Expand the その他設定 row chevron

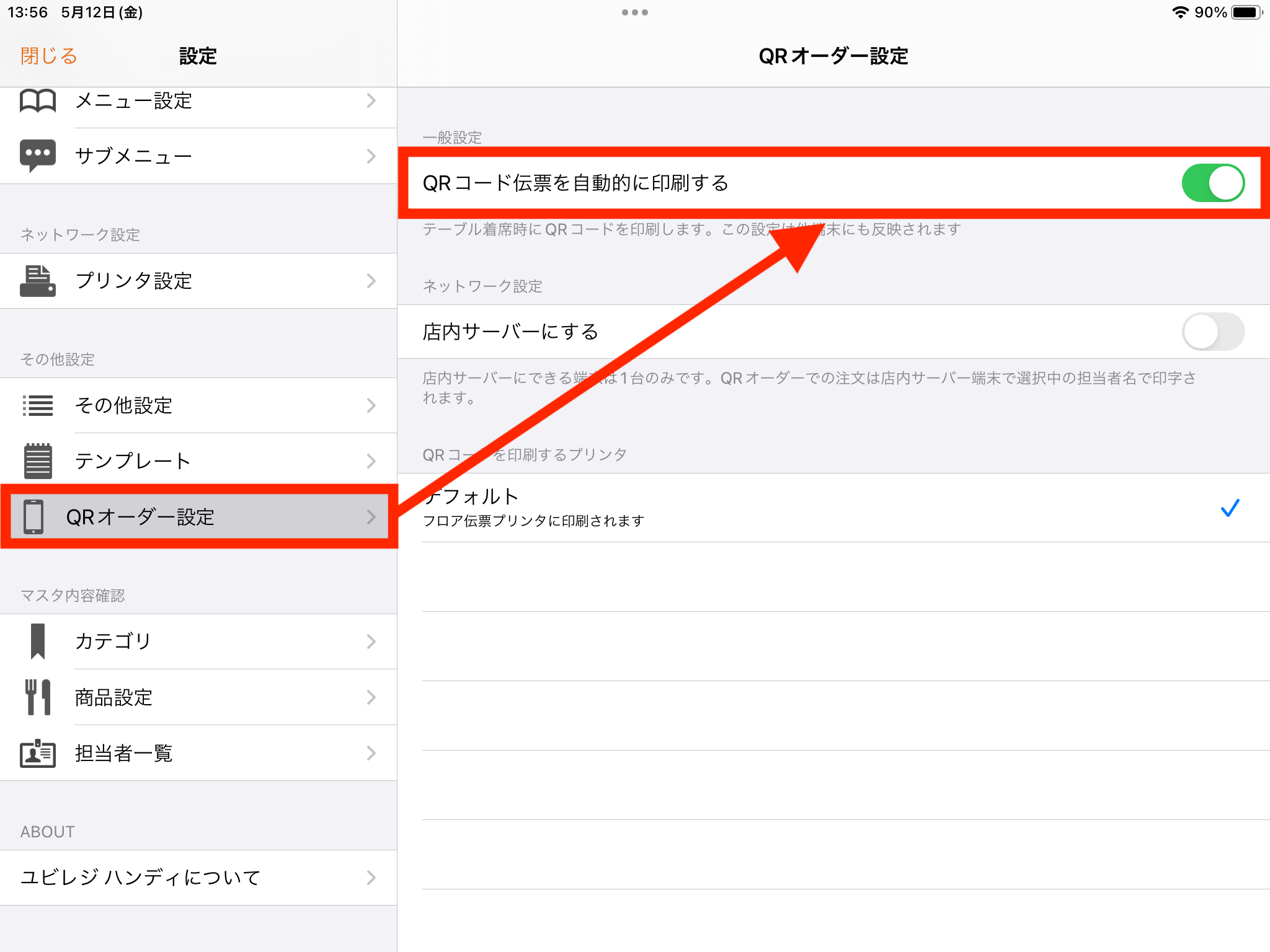coord(371,405)
